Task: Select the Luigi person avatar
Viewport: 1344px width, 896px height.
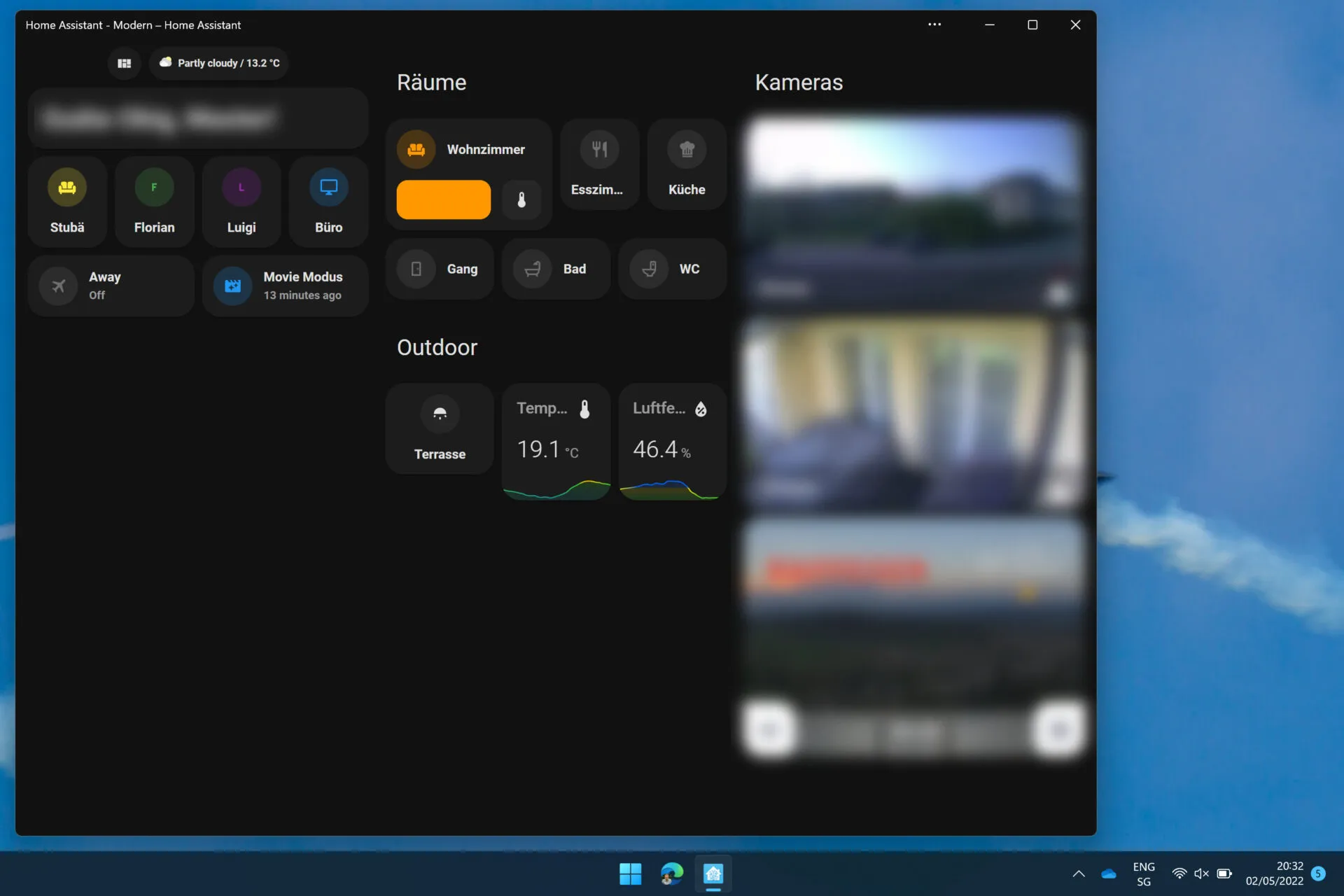Action: click(x=241, y=187)
